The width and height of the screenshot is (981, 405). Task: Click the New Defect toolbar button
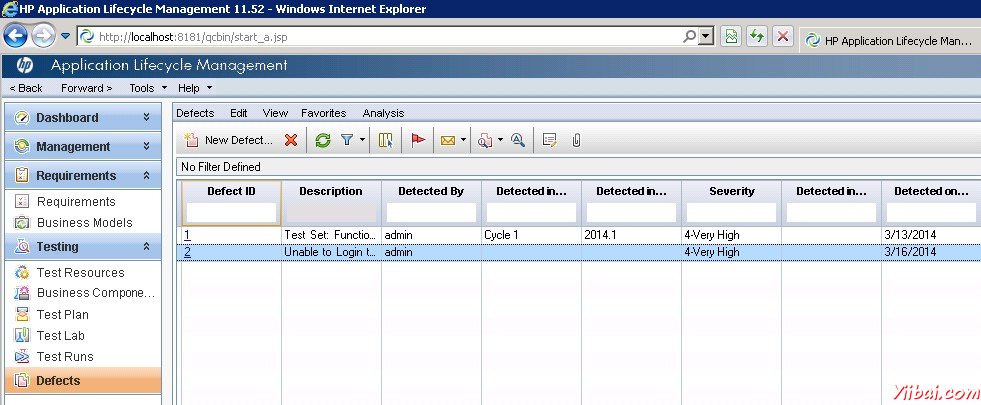pyautogui.click(x=229, y=140)
